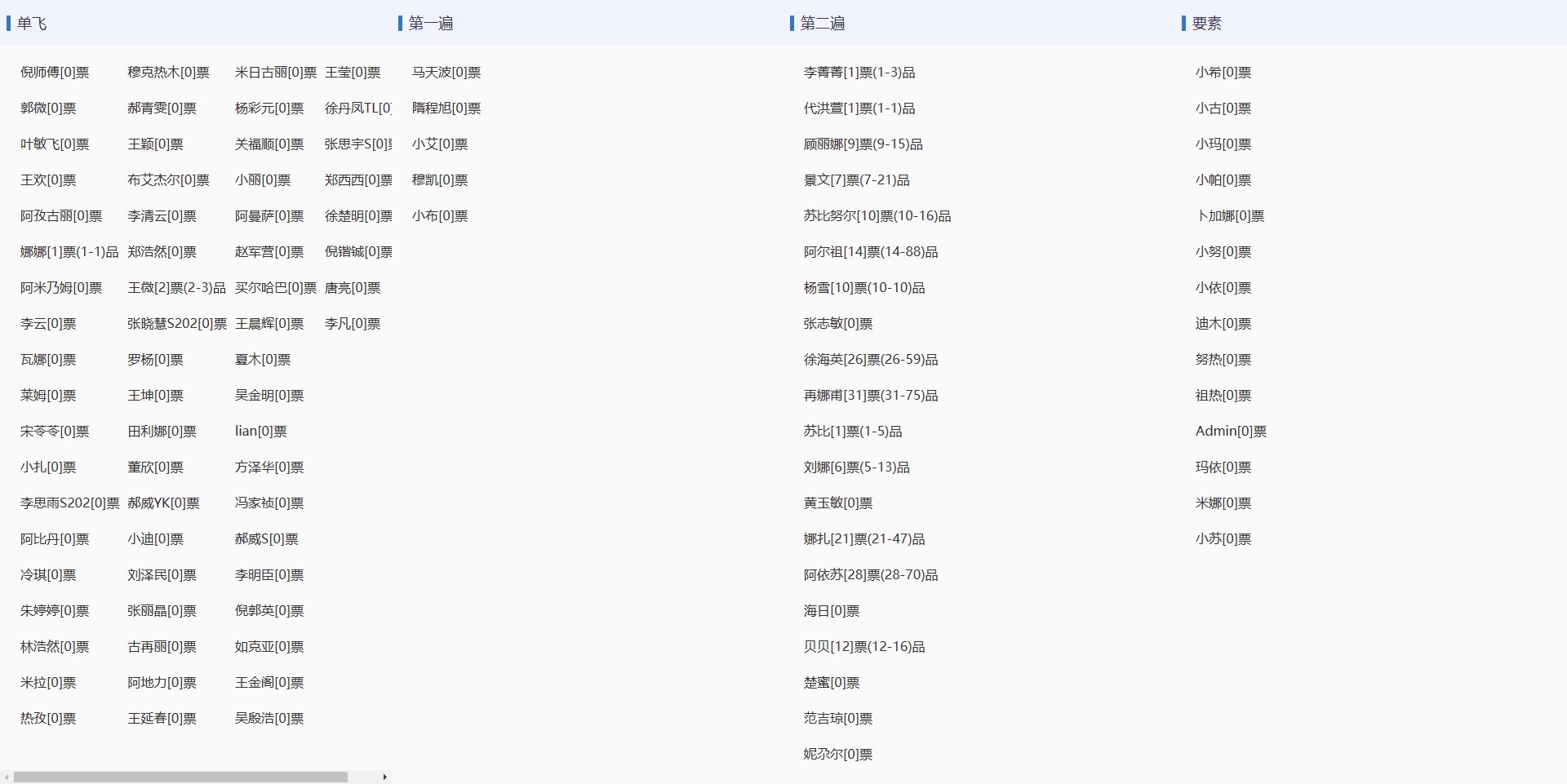Click entry 郑西西[0]票
The image size is (1567, 784).
click(x=358, y=180)
